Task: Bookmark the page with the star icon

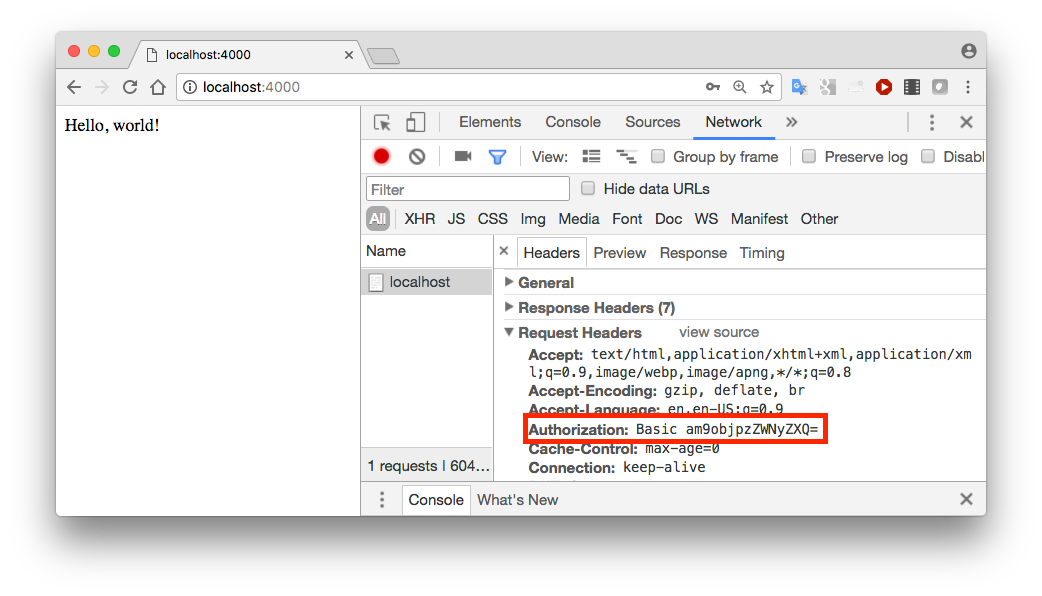Action: (767, 87)
